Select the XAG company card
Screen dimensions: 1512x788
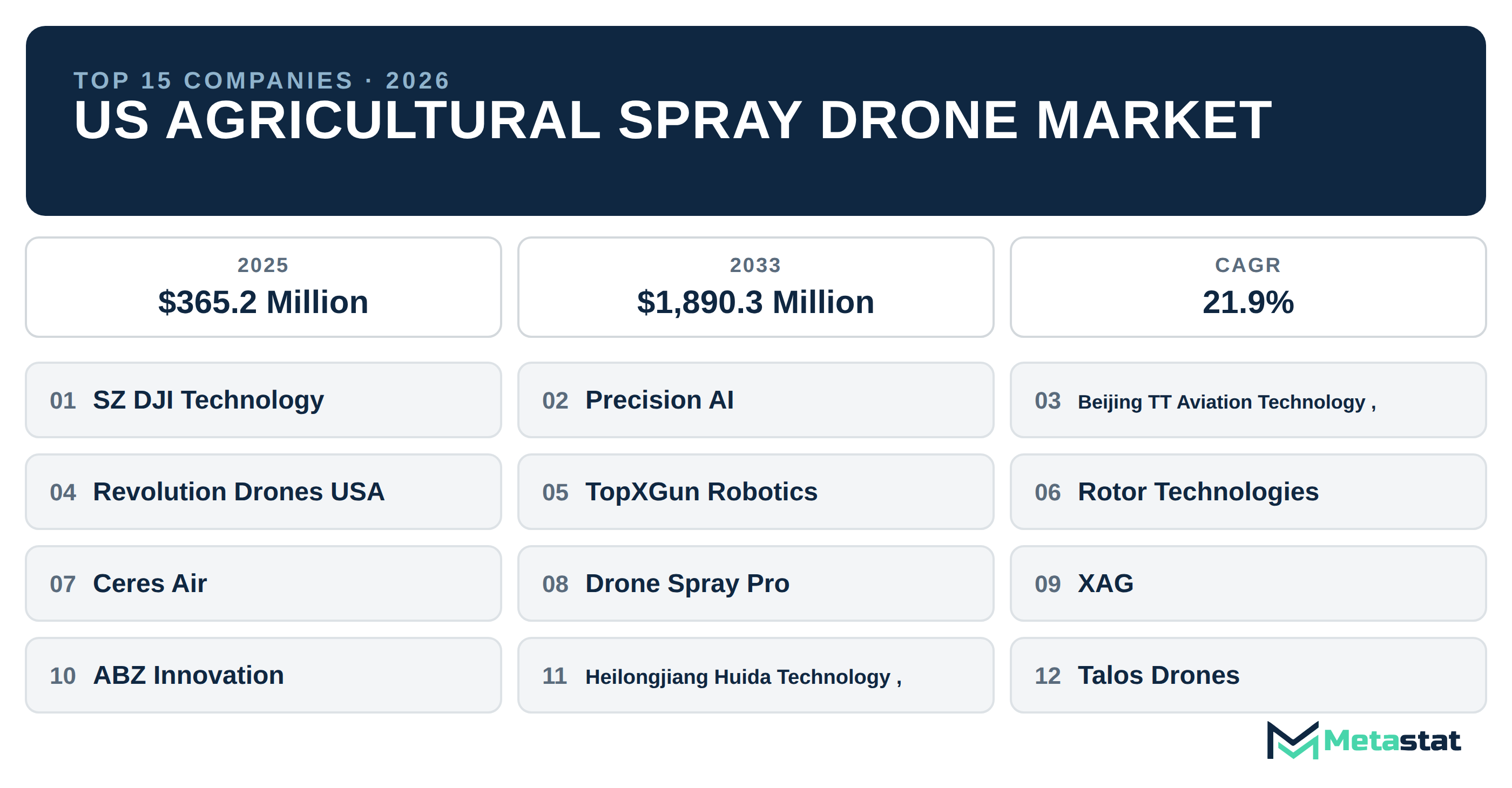tap(1248, 583)
